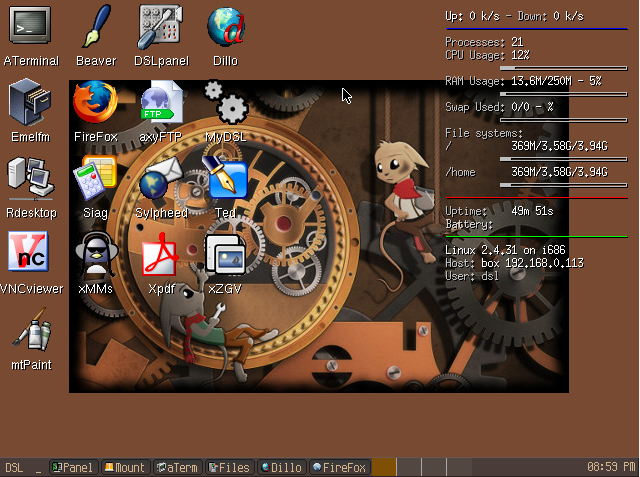Screen dimensions: 640x477
Task: Select Dillo taskbar button
Action: (282, 468)
